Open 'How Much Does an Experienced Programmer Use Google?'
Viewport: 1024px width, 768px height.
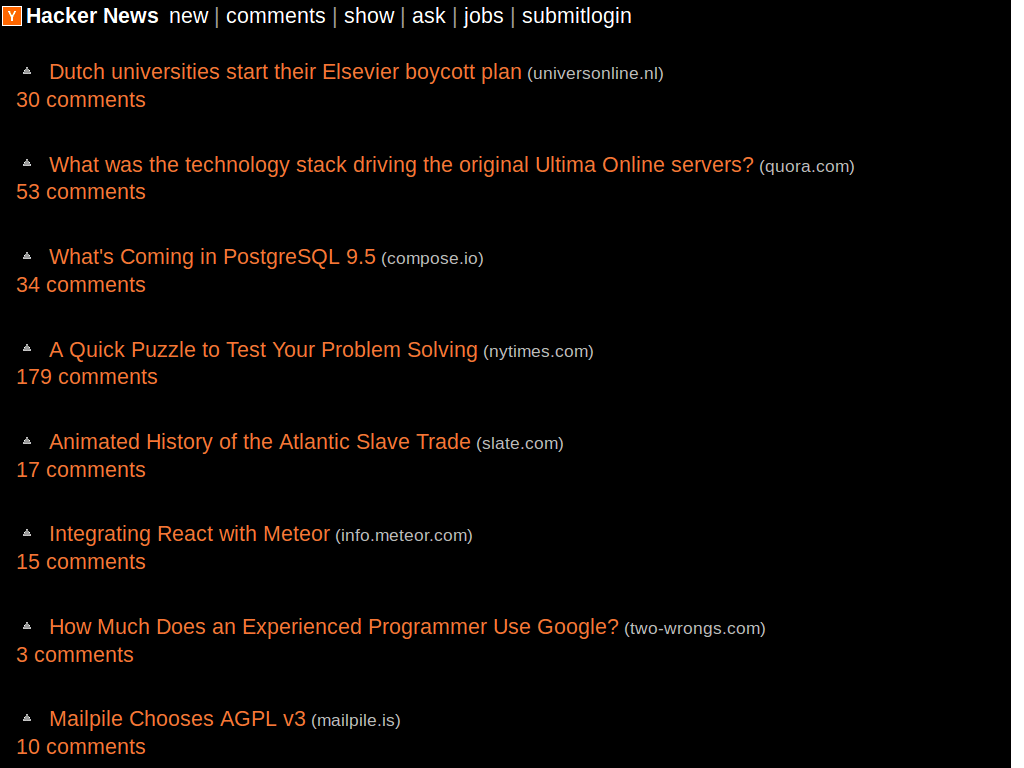click(x=334, y=626)
